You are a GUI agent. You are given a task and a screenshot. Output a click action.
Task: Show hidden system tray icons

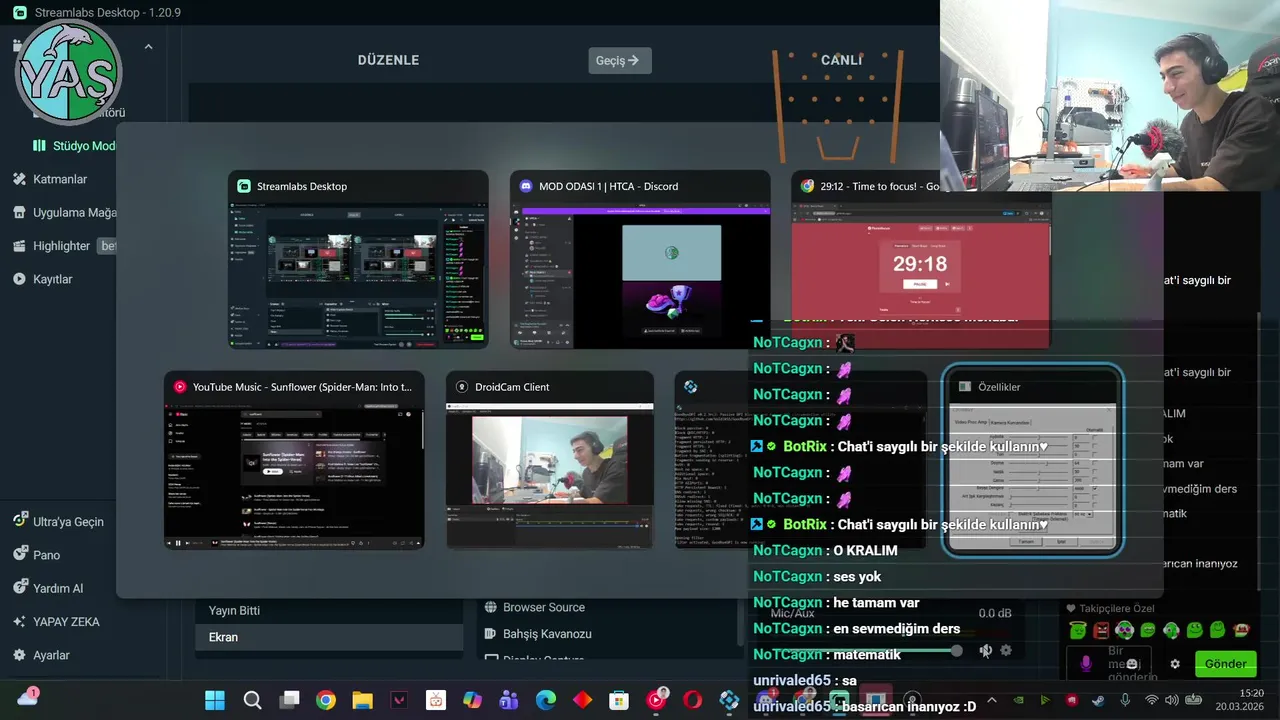(x=992, y=700)
